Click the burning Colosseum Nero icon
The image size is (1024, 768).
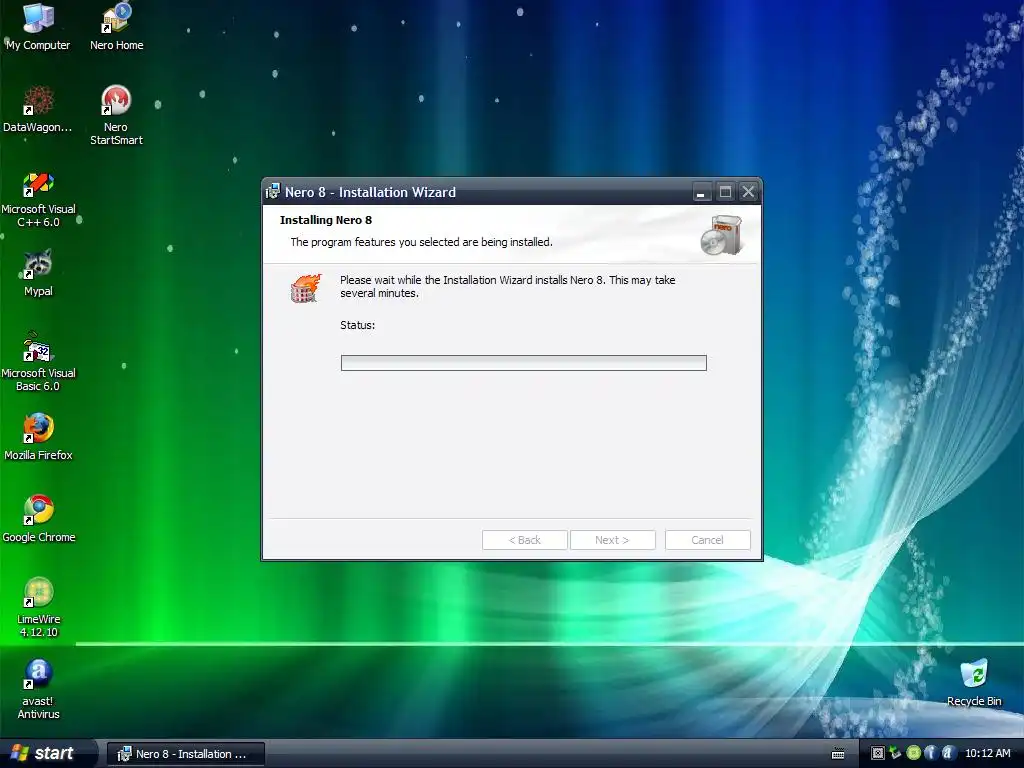pyautogui.click(x=306, y=288)
